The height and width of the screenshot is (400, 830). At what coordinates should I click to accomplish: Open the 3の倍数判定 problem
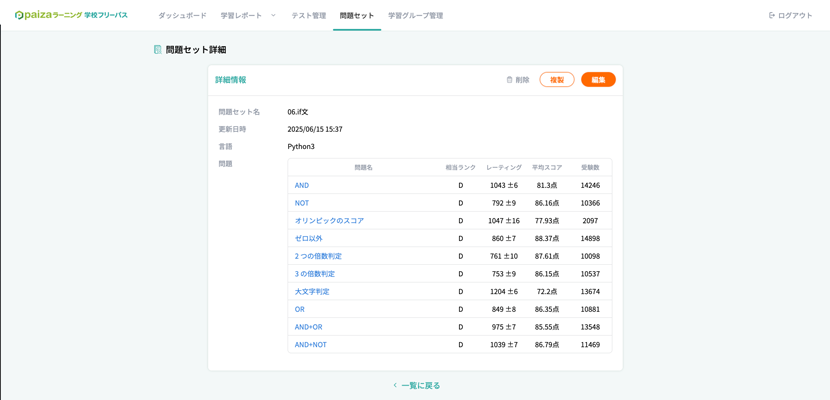click(315, 274)
